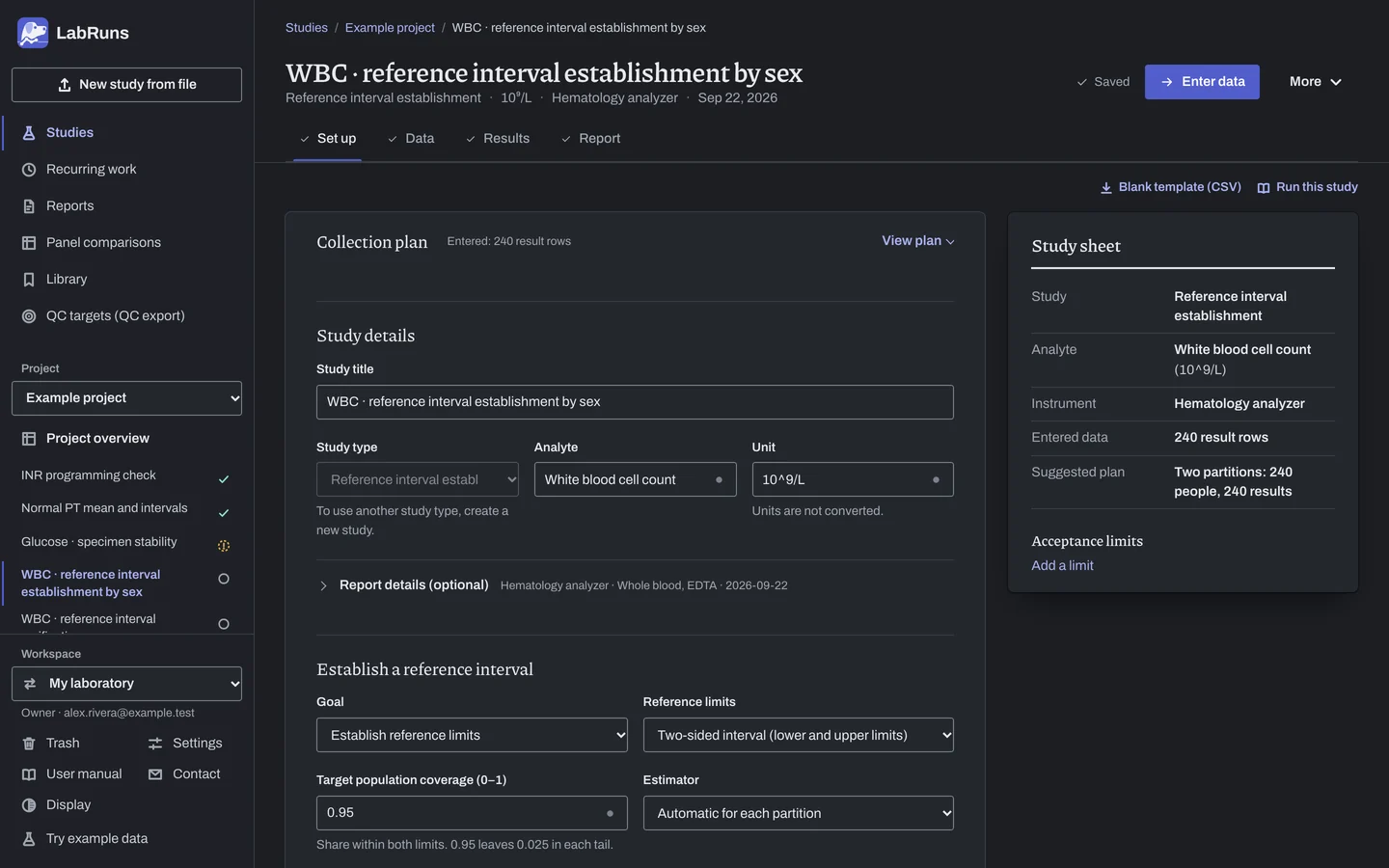Click the Study title input field
The width and height of the screenshot is (1389, 868).
pyautogui.click(x=635, y=402)
